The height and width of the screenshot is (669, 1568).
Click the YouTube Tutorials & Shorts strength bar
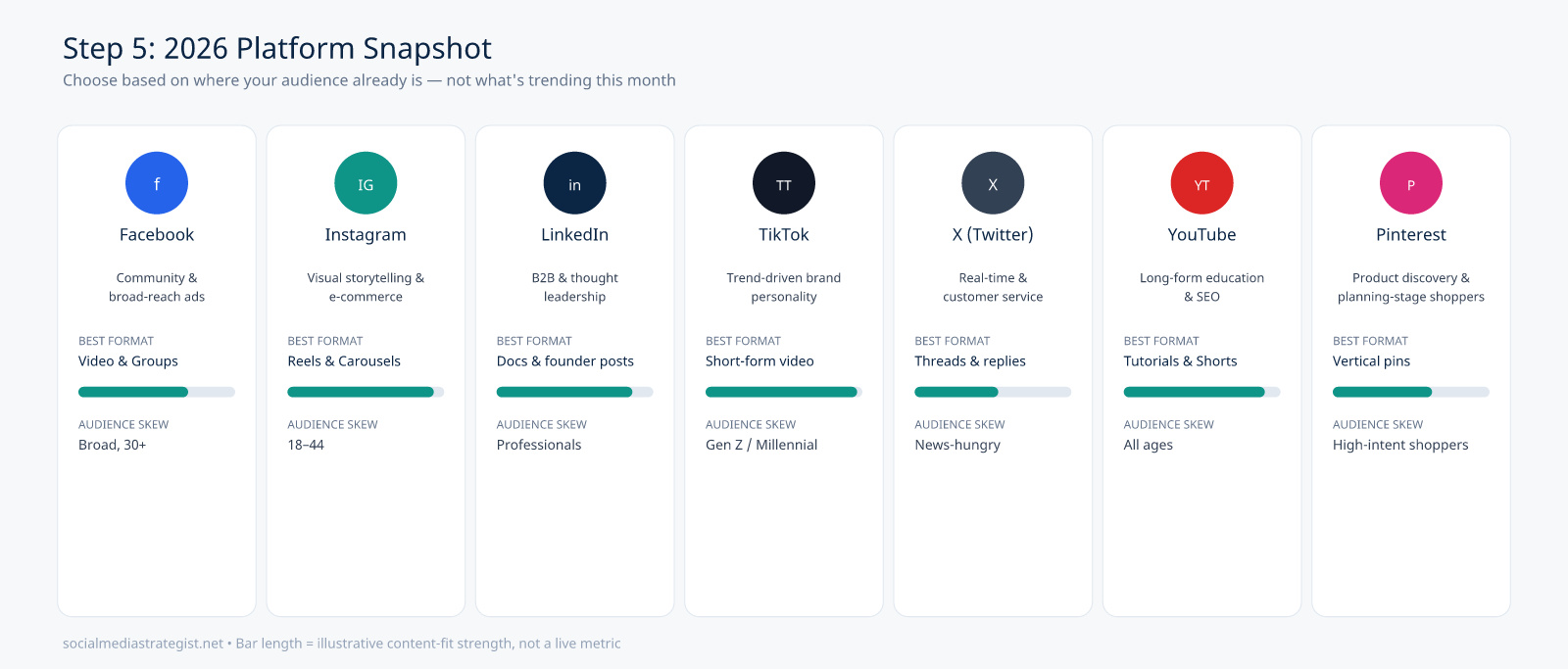click(x=1202, y=392)
